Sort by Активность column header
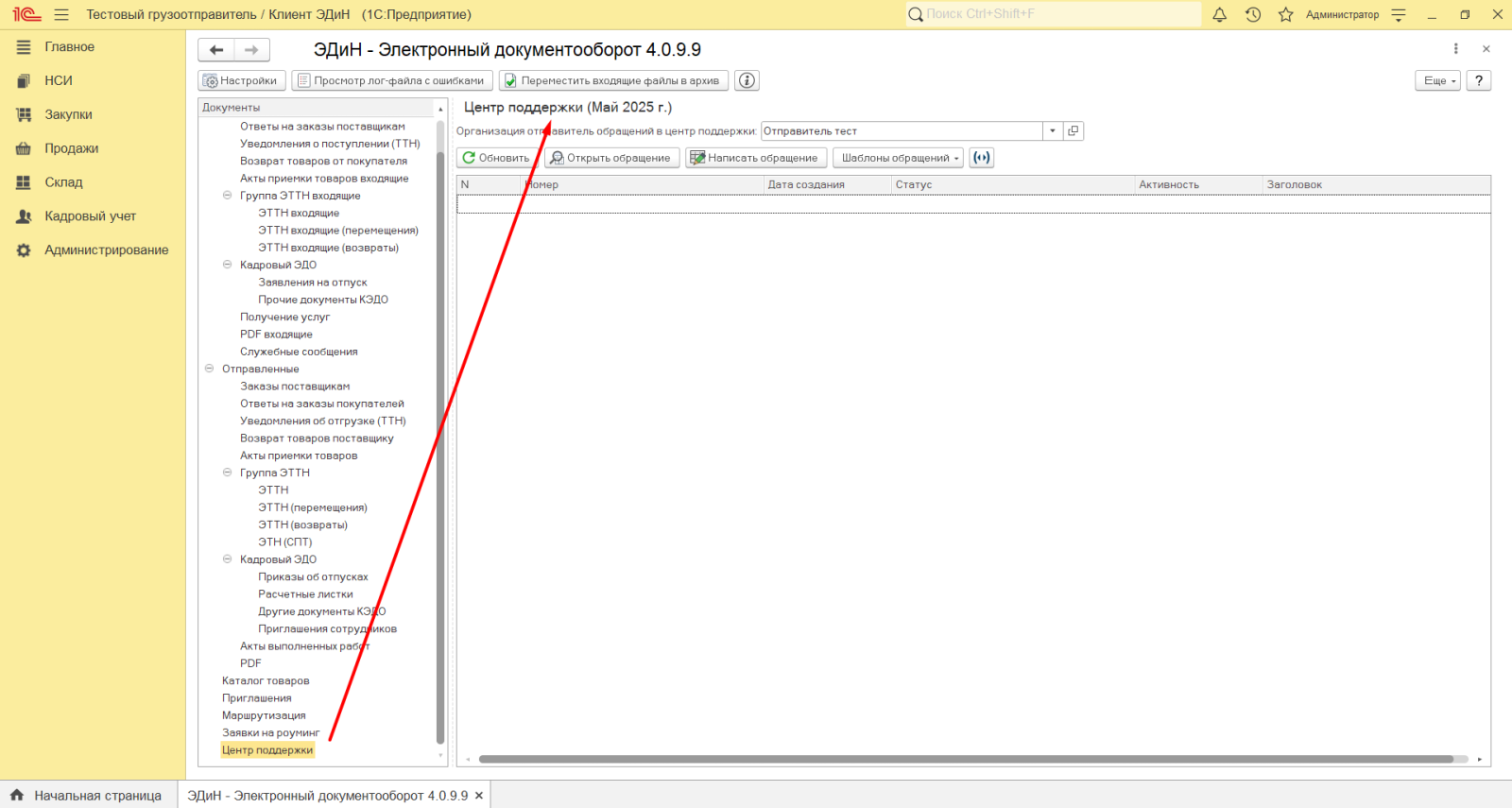Image resolution: width=1512 pixels, height=808 pixels. 1199,184
